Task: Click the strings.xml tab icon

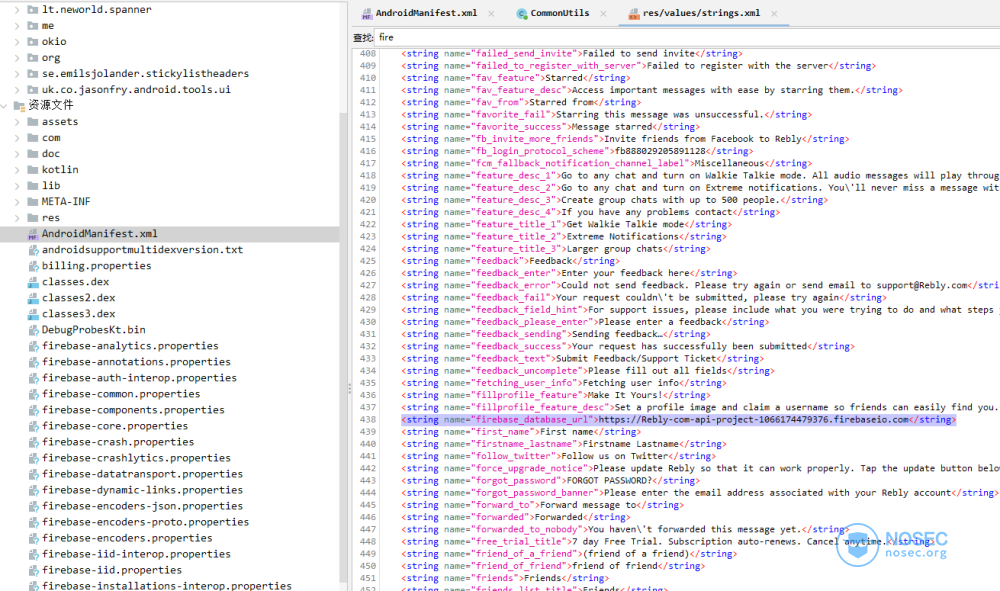Action: point(634,13)
